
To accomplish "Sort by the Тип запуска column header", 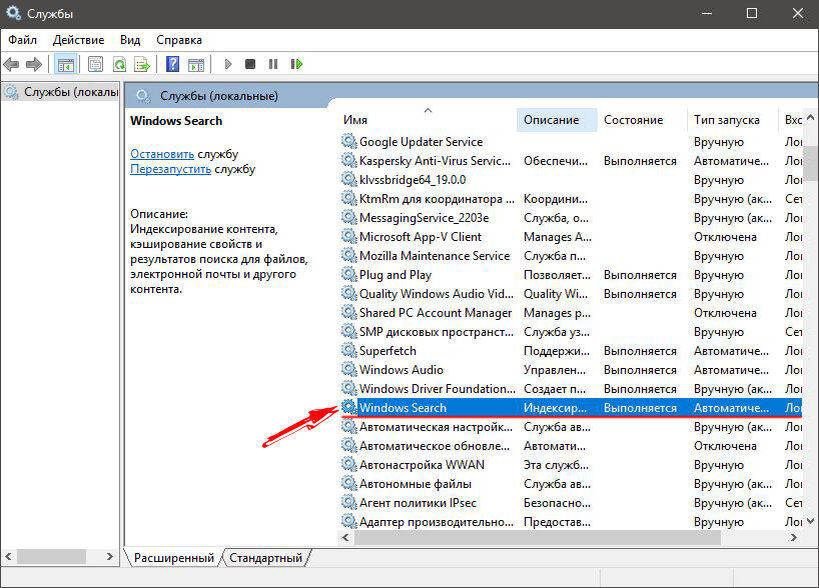I will [732, 120].
